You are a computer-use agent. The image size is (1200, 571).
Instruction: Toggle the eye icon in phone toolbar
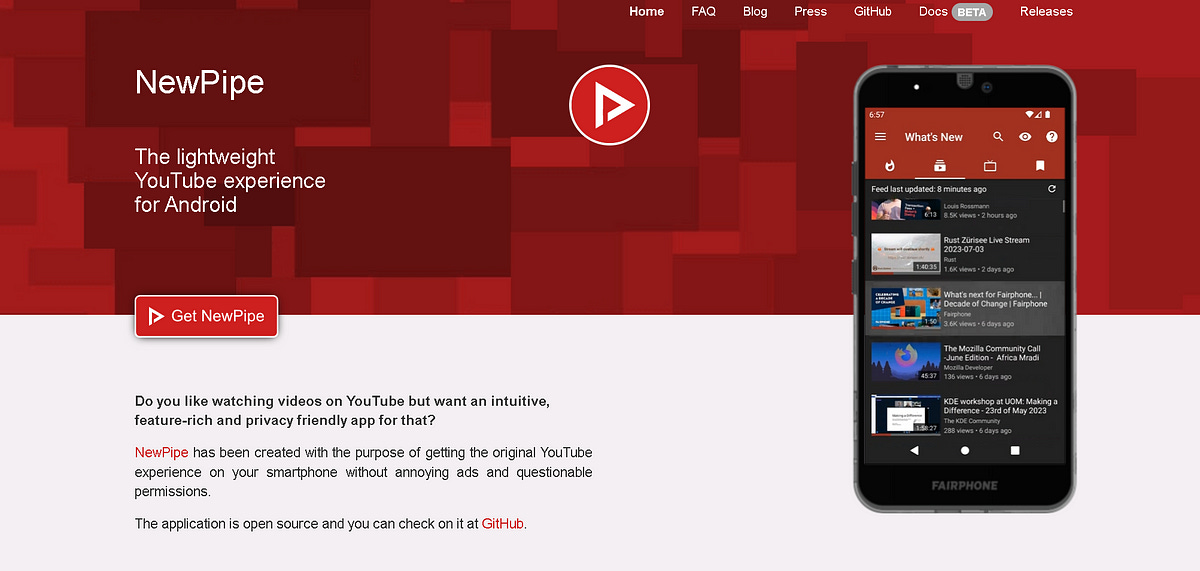[x=1025, y=137]
